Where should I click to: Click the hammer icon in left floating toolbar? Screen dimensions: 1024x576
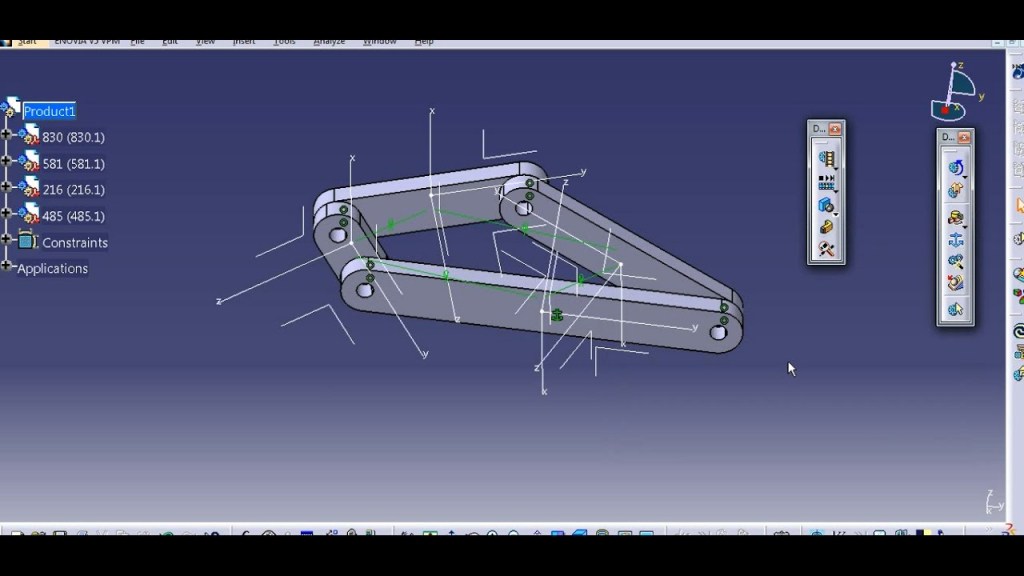coord(826,249)
